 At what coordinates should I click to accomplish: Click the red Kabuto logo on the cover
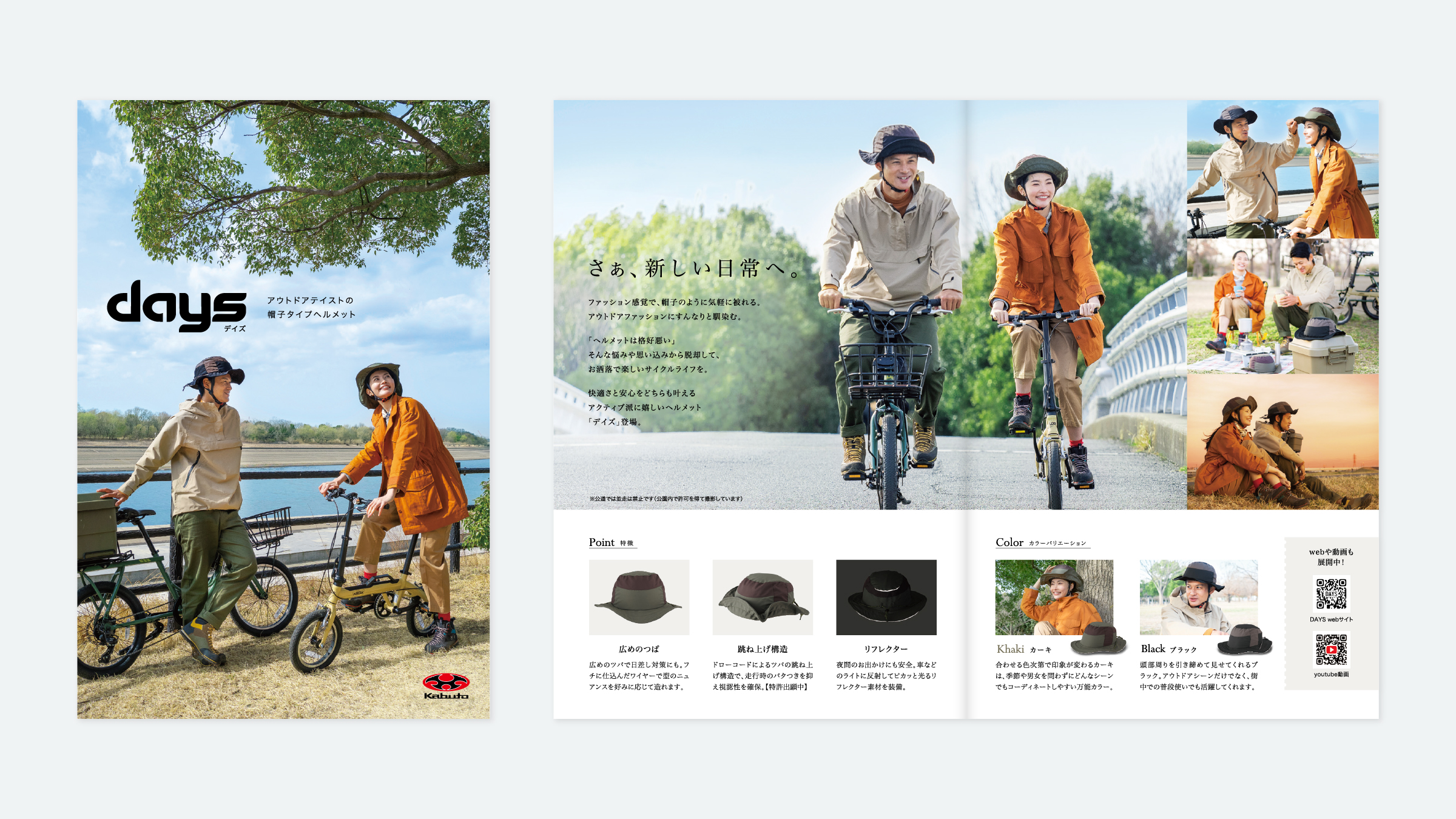pyautogui.click(x=446, y=686)
